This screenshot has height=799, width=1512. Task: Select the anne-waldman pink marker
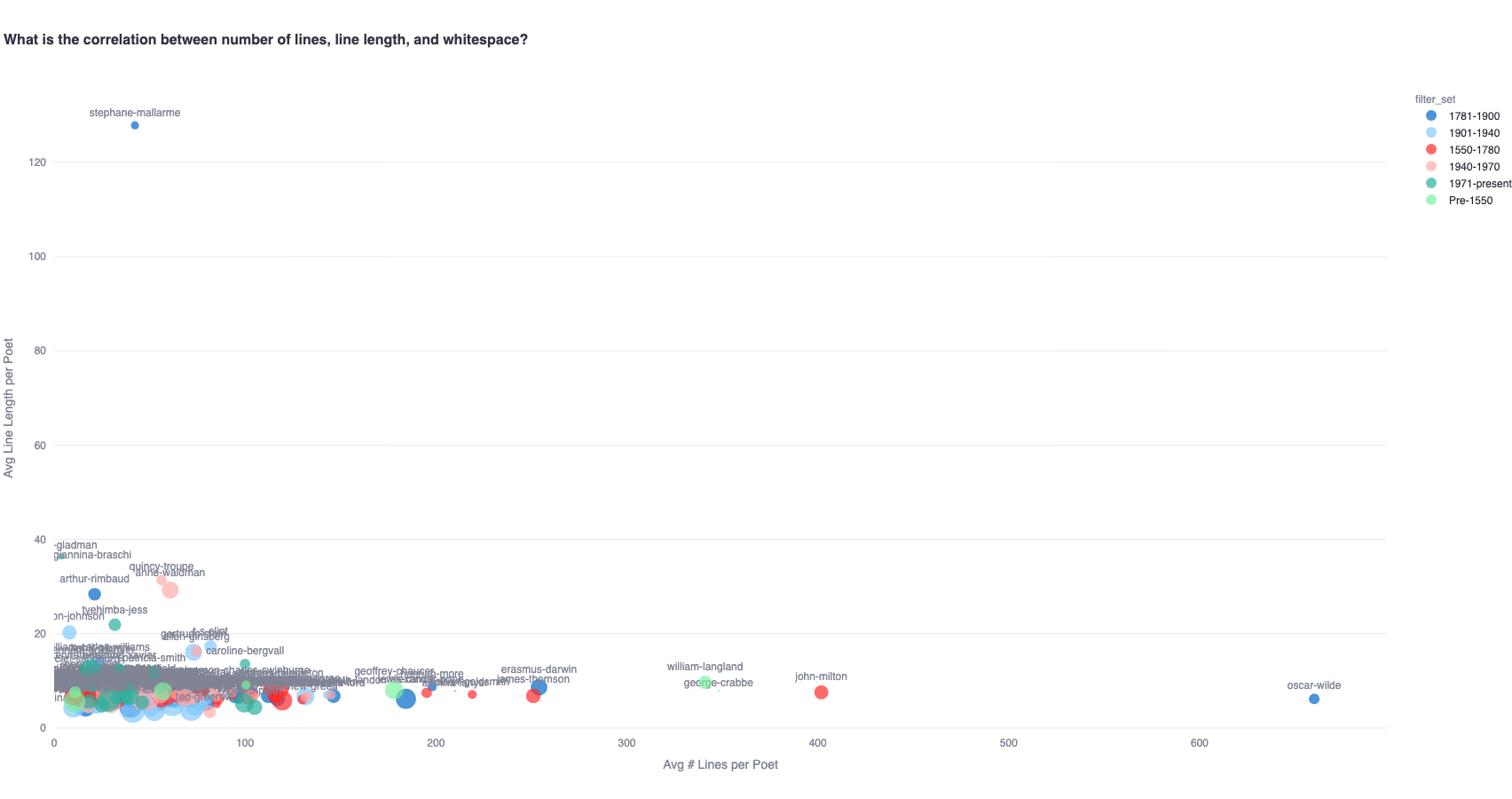tap(170, 589)
